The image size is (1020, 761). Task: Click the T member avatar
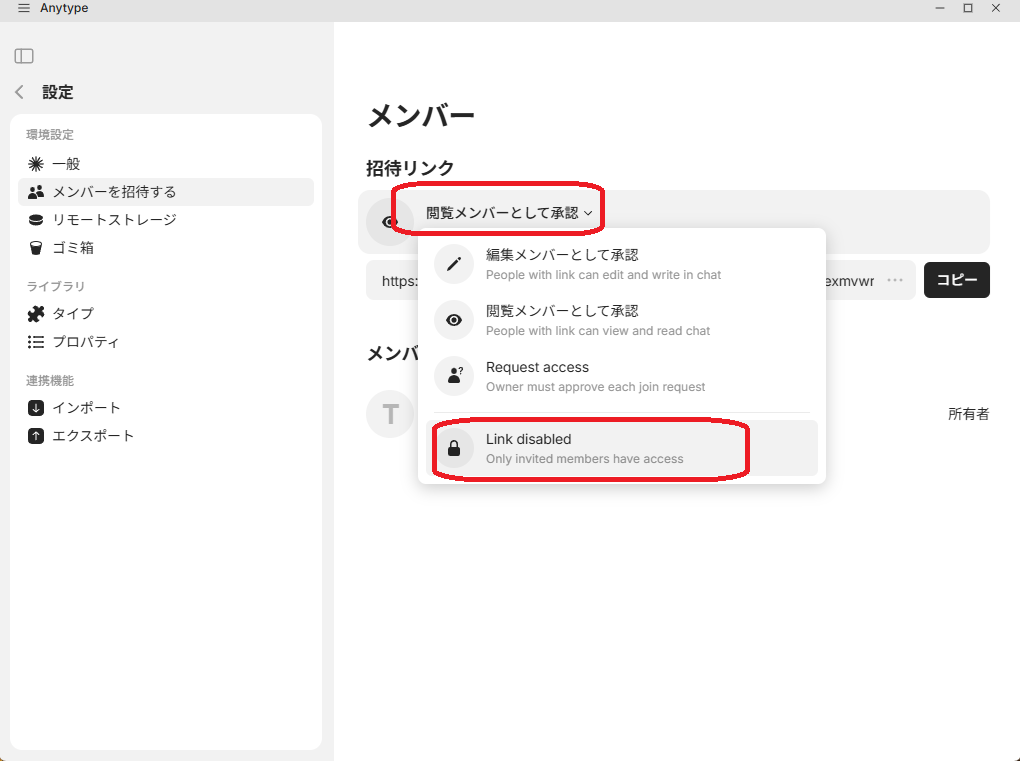tap(390, 414)
